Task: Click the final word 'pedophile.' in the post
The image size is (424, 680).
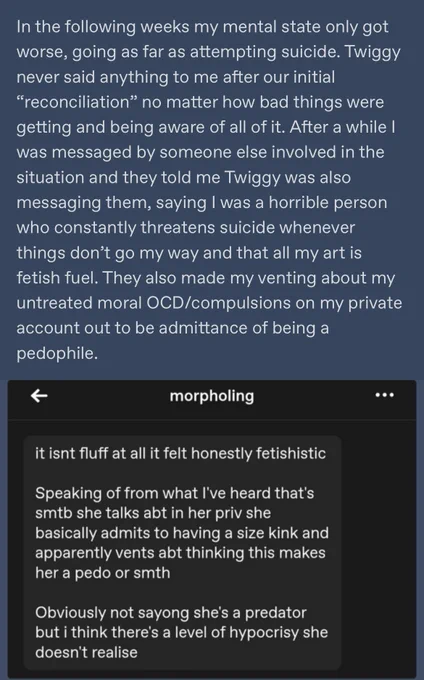Action: tap(57, 353)
